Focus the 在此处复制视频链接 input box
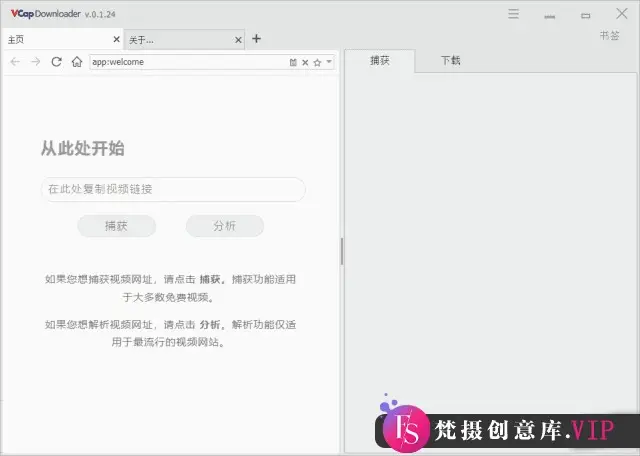 coord(173,189)
